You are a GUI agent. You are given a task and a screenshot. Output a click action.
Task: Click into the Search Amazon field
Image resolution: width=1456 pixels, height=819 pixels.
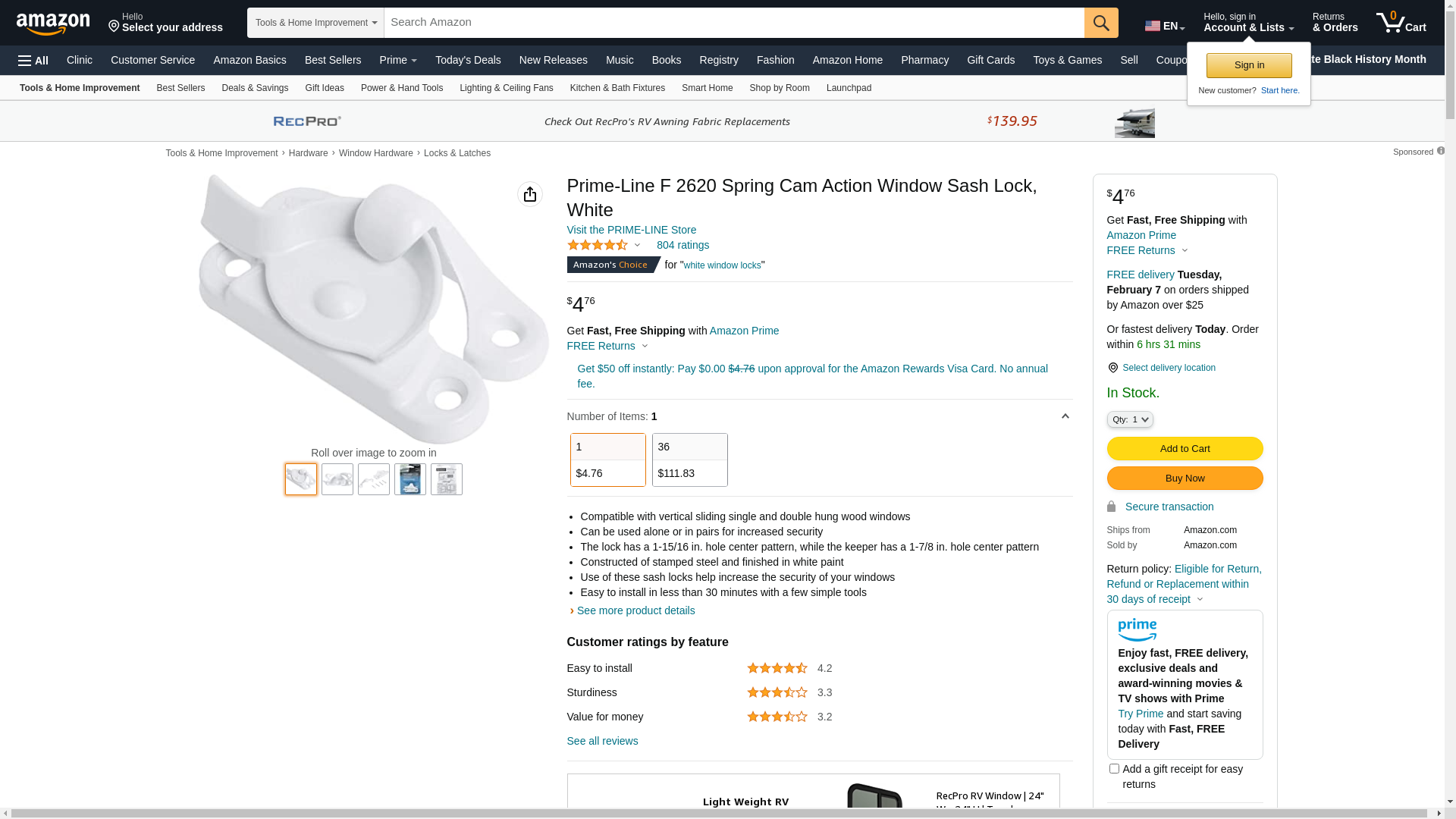pyautogui.click(x=734, y=23)
